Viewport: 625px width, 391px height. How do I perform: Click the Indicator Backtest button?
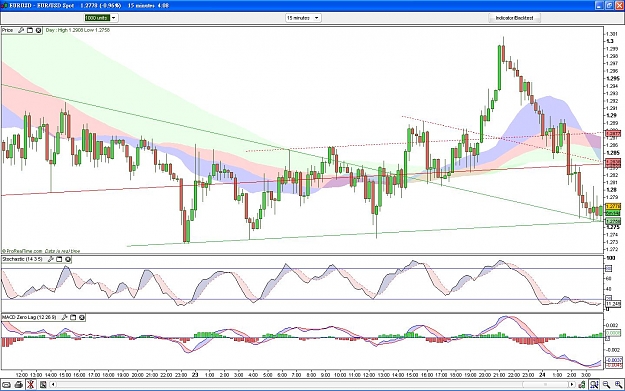click(x=514, y=18)
